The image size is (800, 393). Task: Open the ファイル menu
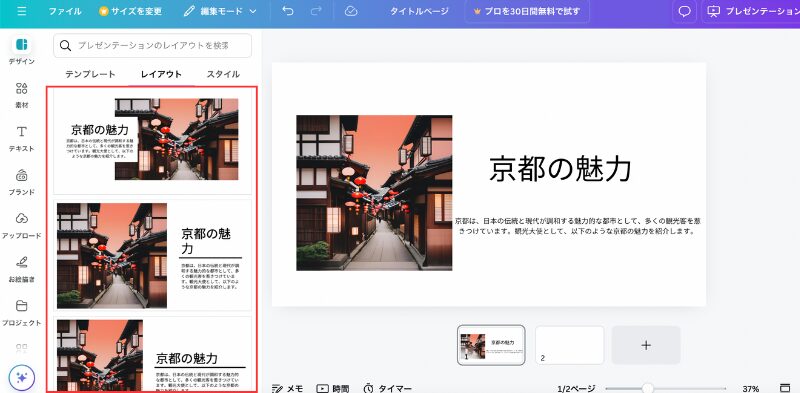pyautogui.click(x=65, y=11)
